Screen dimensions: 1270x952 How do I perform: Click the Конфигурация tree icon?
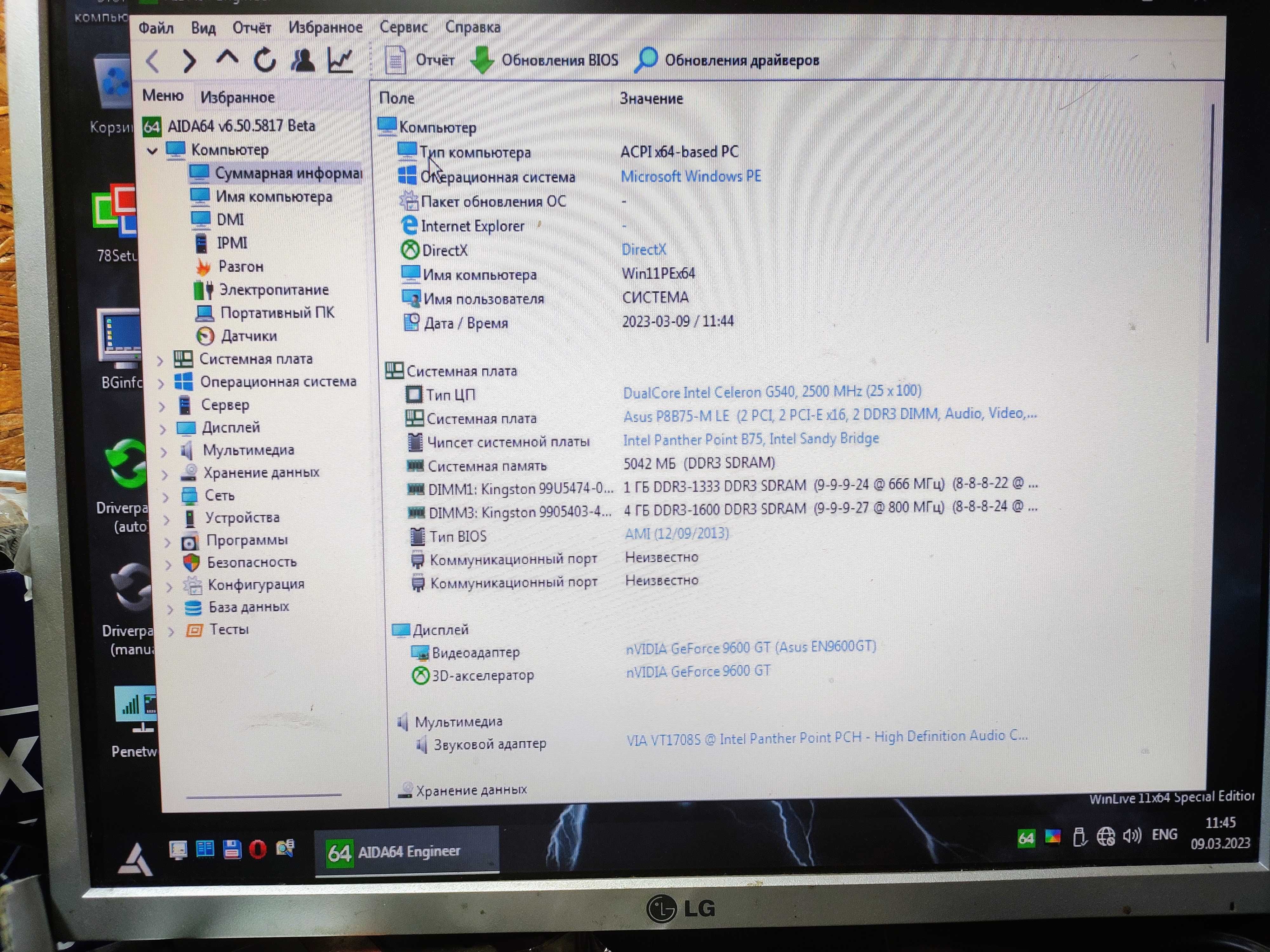[192, 585]
